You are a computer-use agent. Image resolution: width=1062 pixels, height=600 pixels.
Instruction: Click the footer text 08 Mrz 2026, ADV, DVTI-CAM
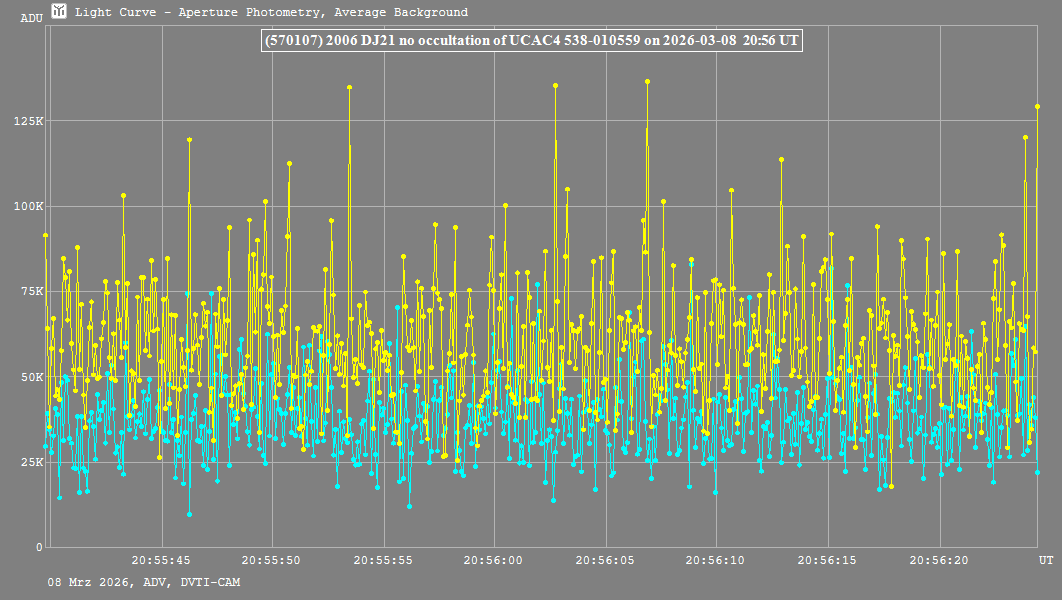pyautogui.click(x=143, y=582)
